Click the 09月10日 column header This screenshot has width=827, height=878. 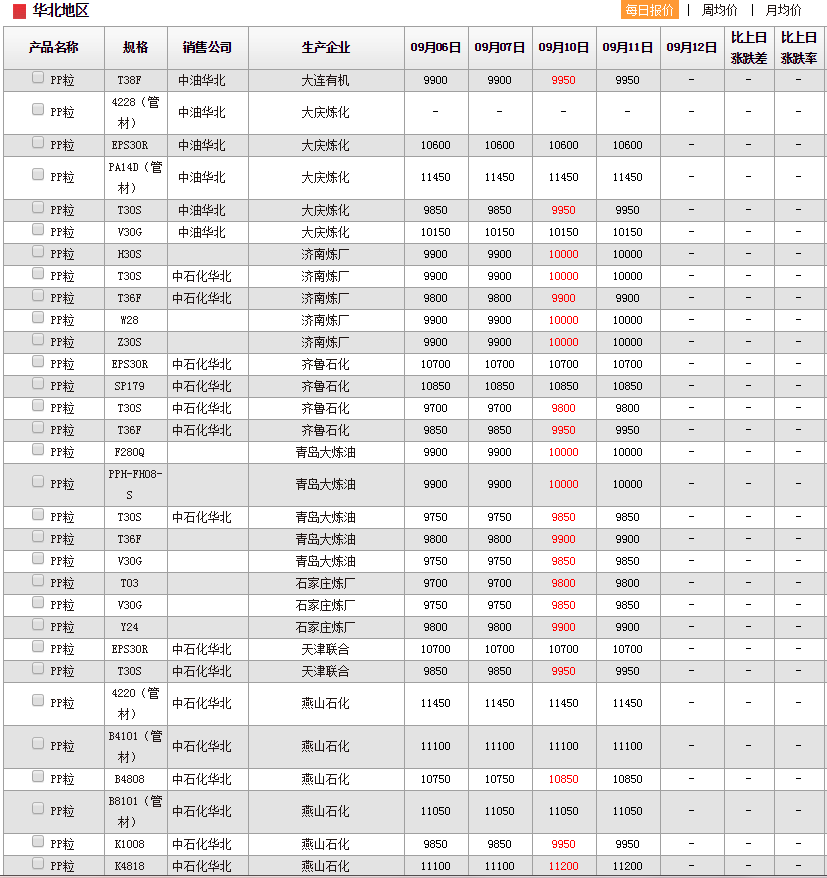coord(563,48)
